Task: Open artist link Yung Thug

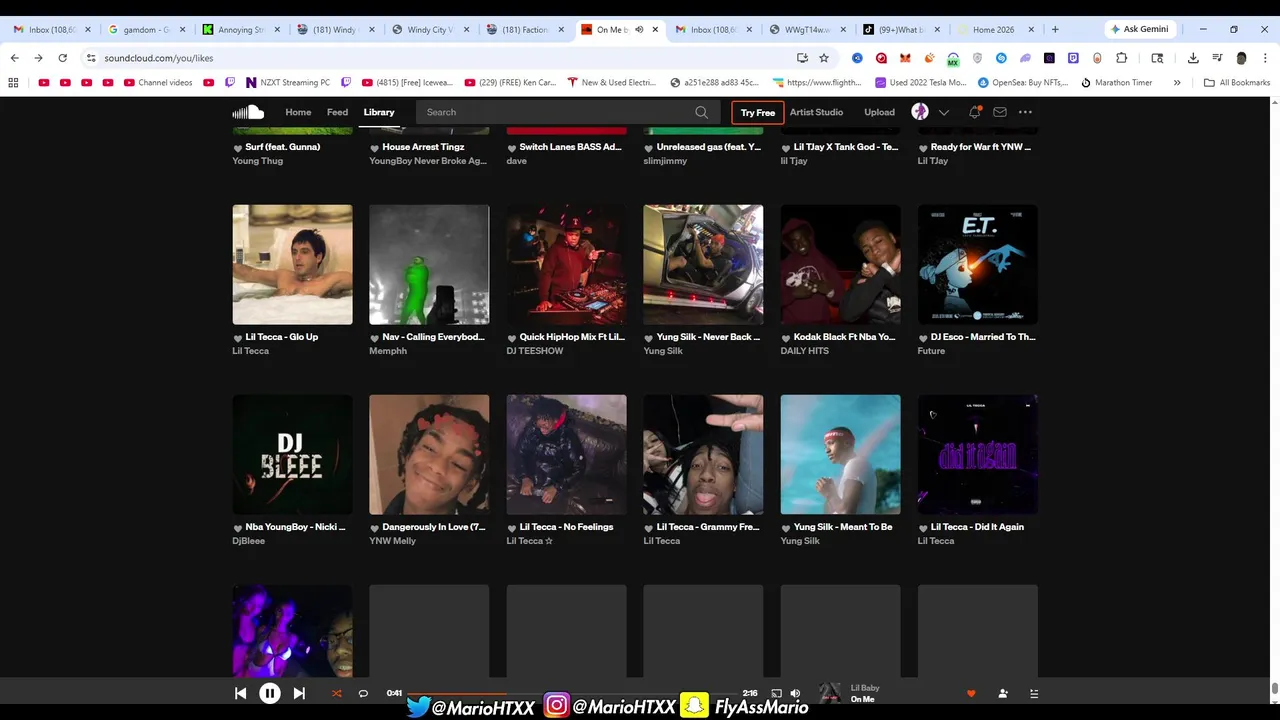Action: (257, 161)
